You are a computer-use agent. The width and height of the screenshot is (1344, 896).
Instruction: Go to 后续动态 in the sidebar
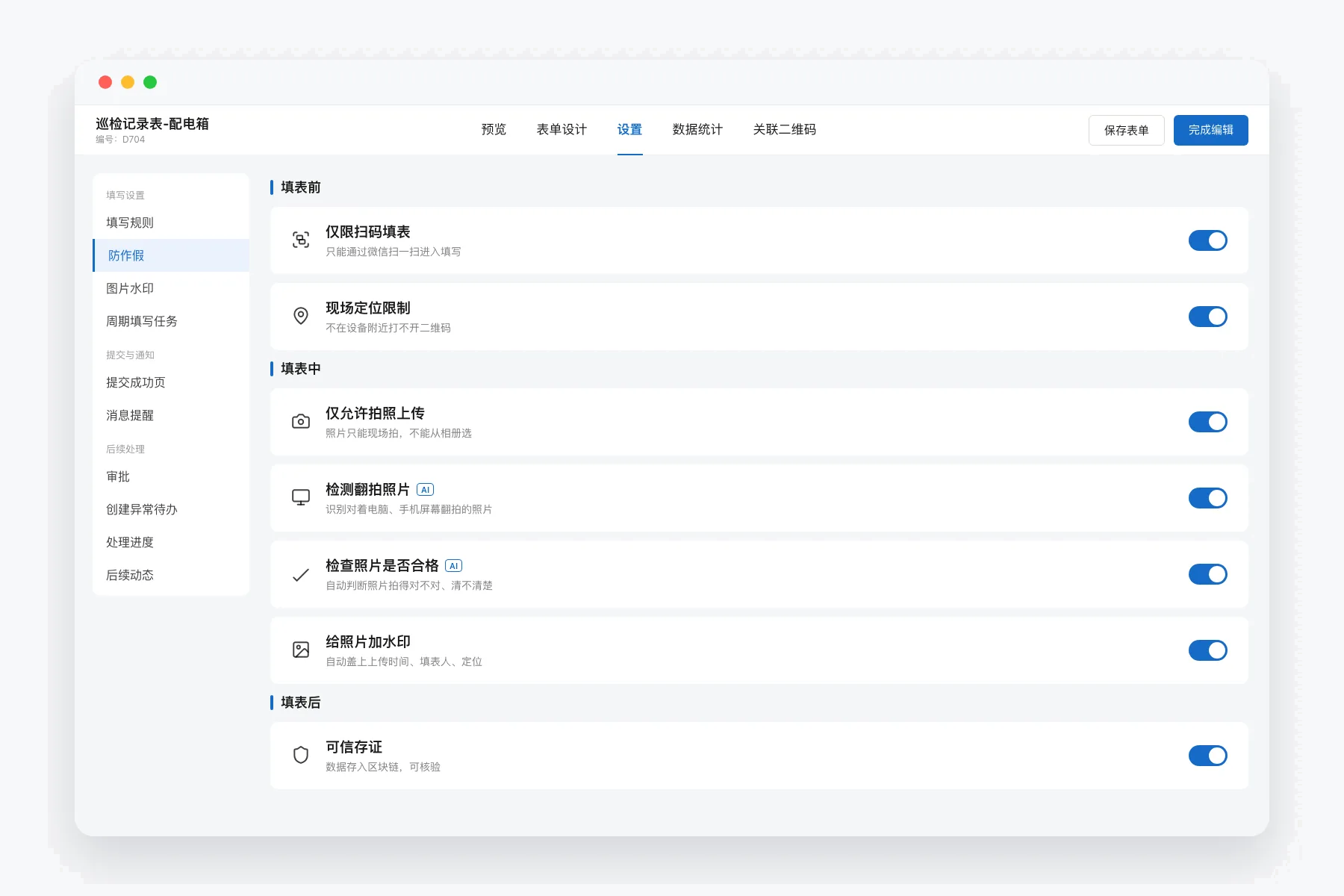[171, 575]
